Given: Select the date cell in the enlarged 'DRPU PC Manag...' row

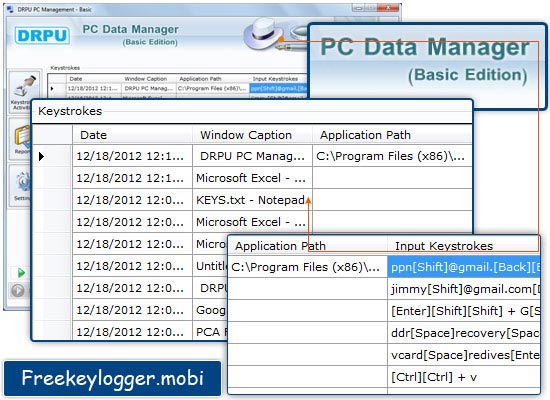Looking at the screenshot, I should coord(132,156).
